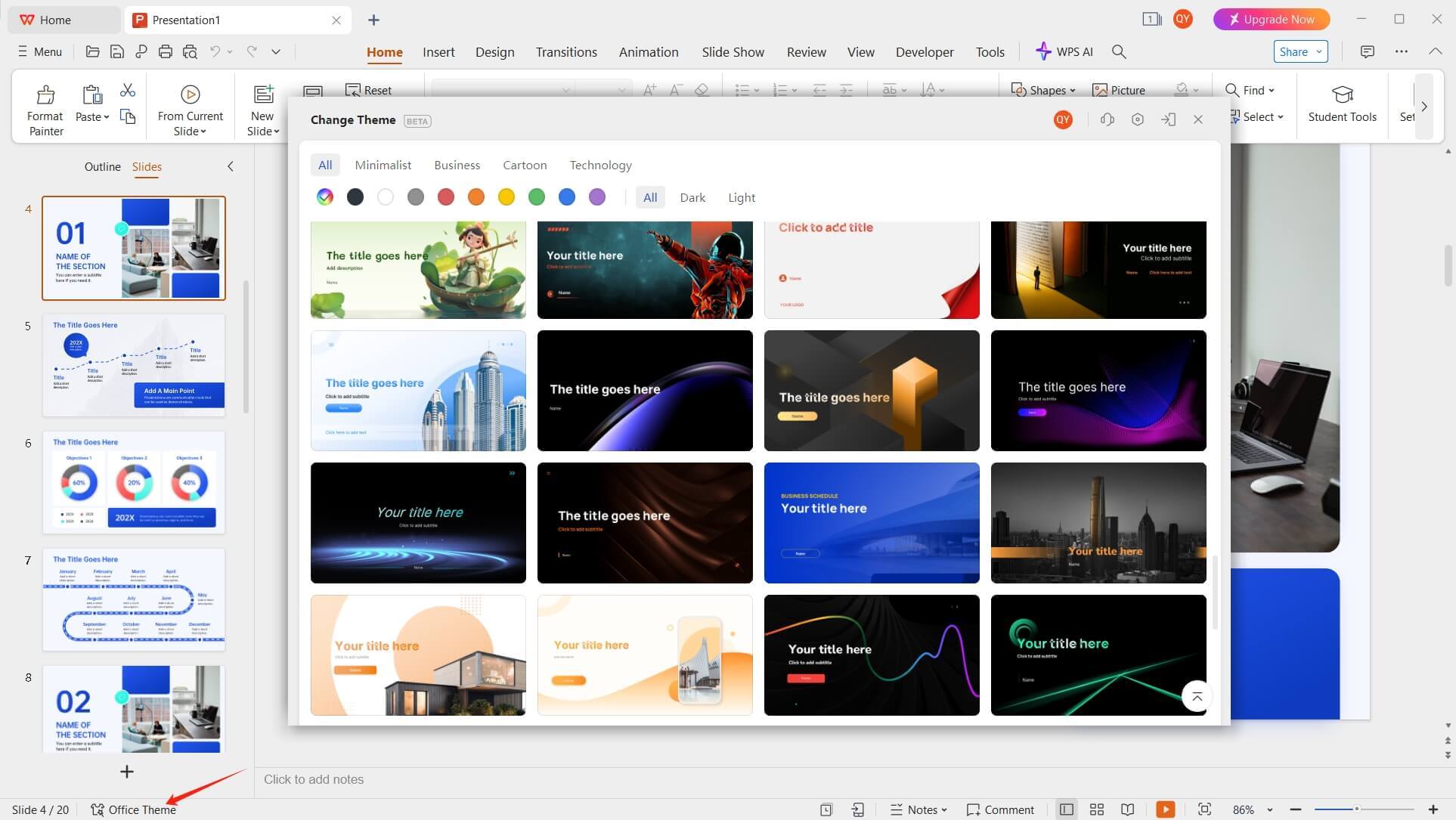1456x820 pixels.
Task: Toggle Notes pane in status bar
Action: 919,809
